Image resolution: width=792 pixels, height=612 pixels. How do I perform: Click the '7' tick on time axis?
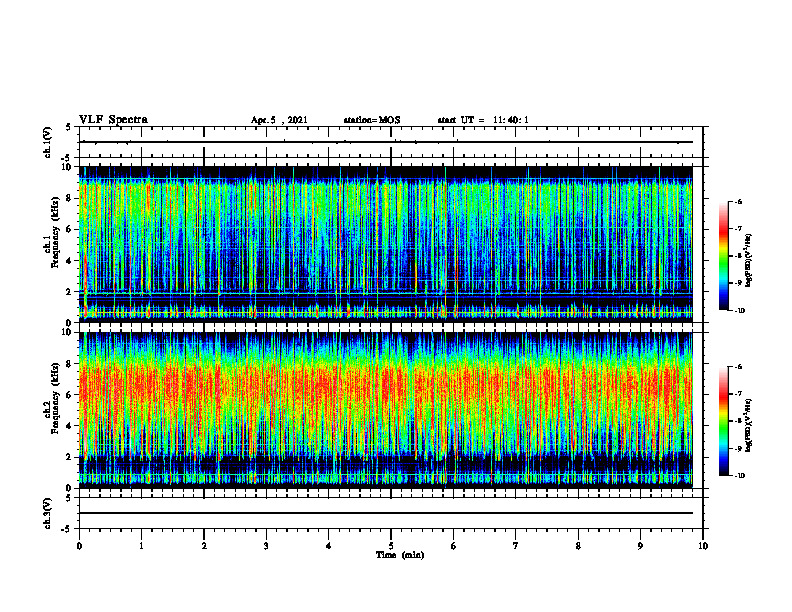pos(516,546)
